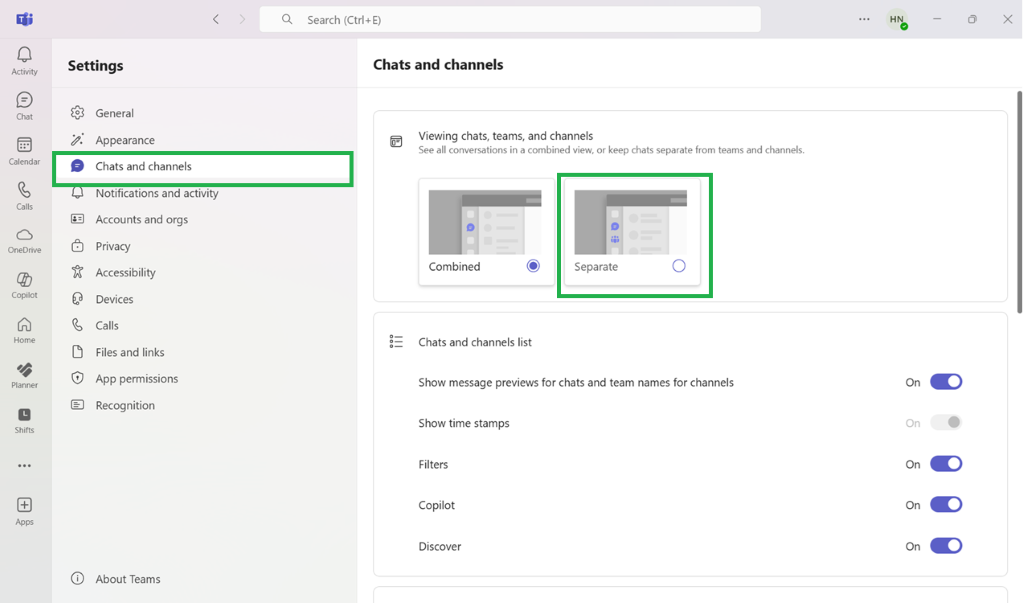Open the Apps store
Screen dimensions: 1024x603
pos(24,511)
